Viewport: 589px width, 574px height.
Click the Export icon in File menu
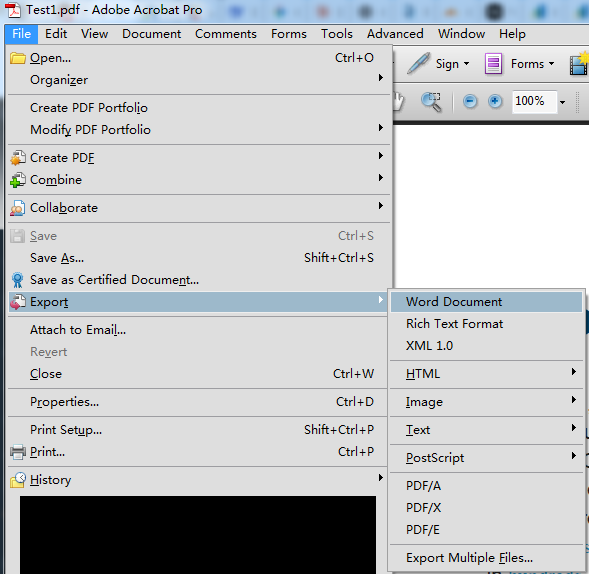click(x=18, y=302)
